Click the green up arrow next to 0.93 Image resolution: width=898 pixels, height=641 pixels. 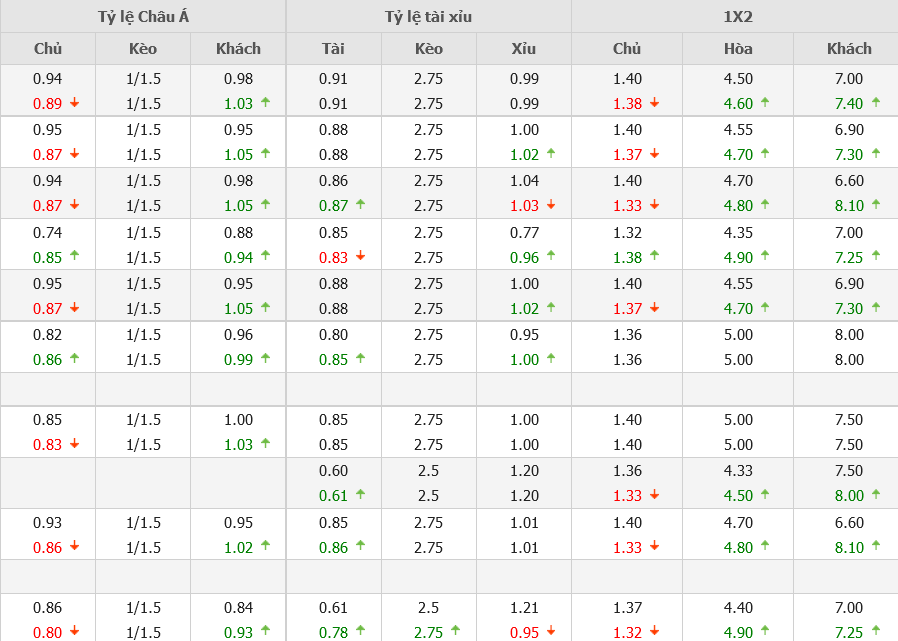coord(265,631)
